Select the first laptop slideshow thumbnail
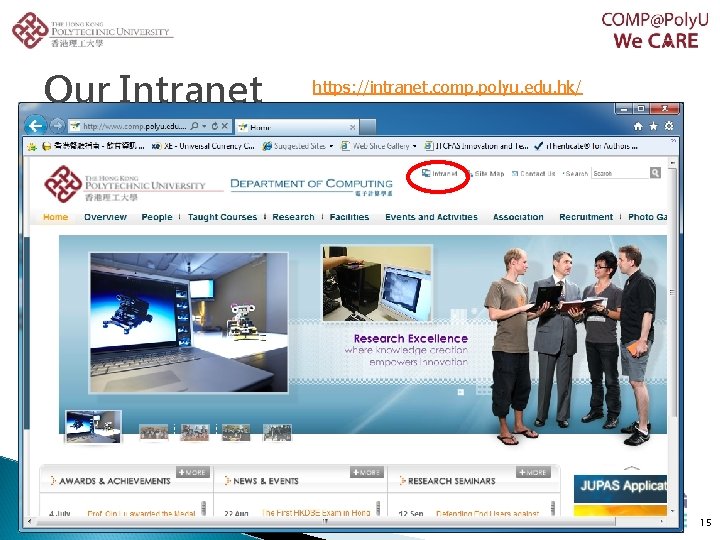The width and height of the screenshot is (720, 540). click(x=93, y=427)
